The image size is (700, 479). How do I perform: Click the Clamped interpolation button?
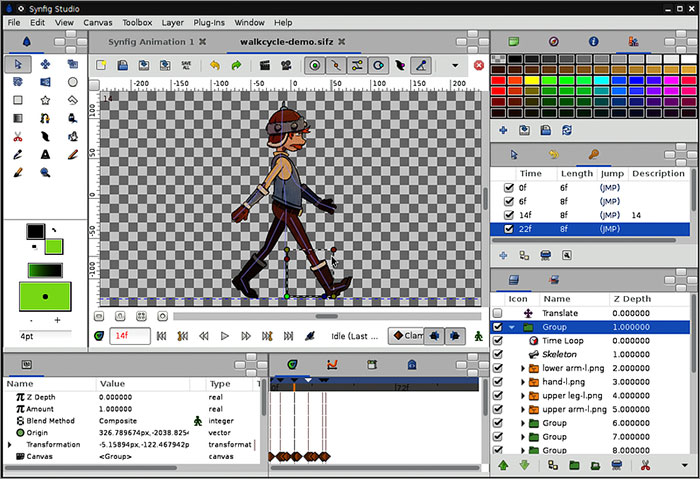point(405,336)
